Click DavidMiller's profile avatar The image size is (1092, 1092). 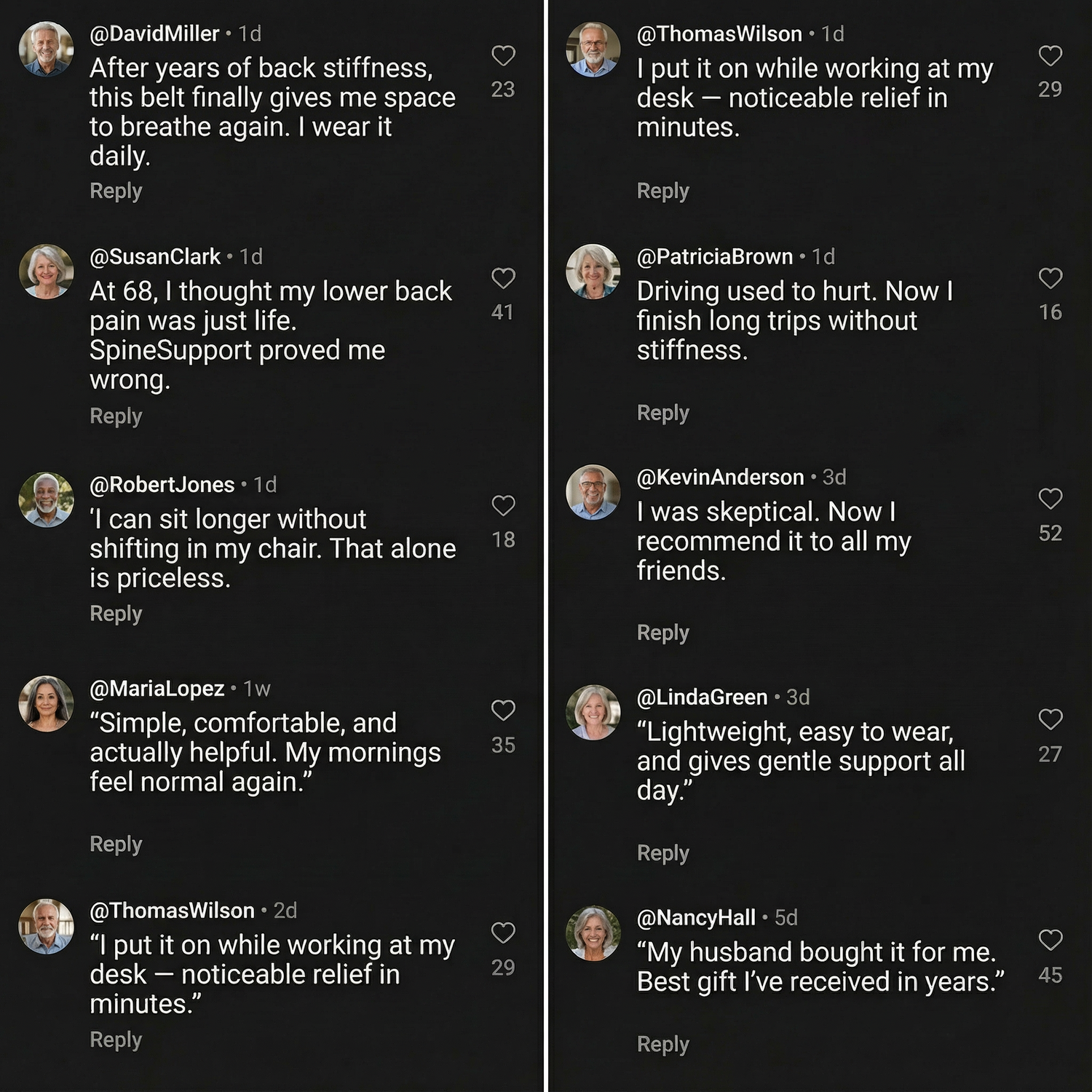point(46,49)
